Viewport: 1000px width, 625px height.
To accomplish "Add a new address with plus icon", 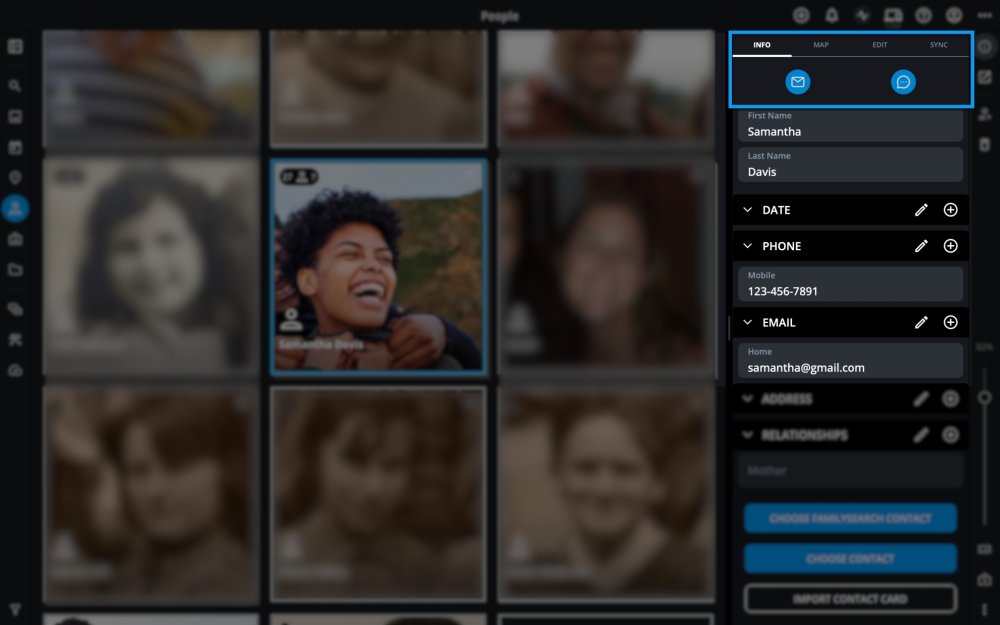I will click(x=950, y=399).
